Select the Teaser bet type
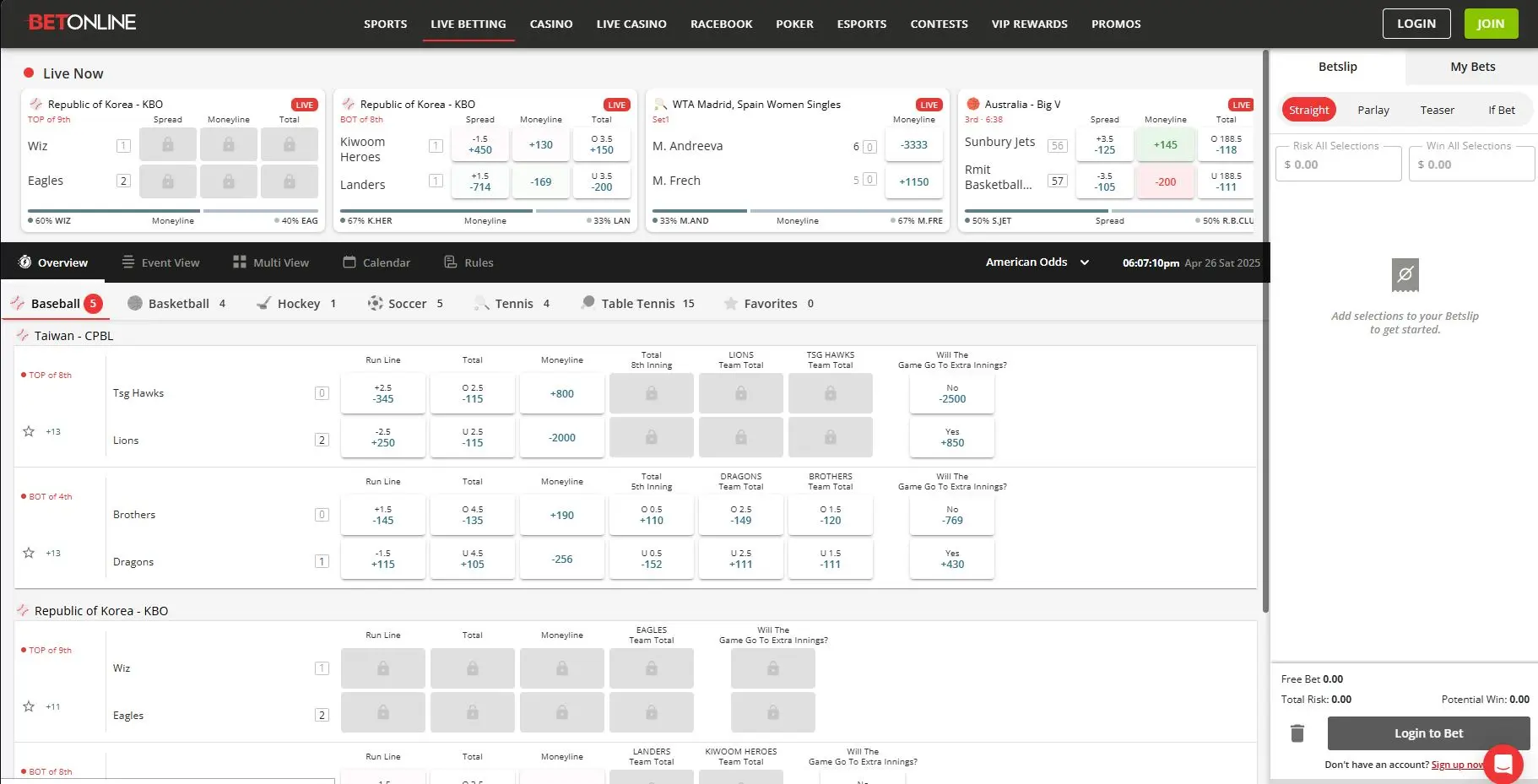The height and width of the screenshot is (784, 1538). point(1438,110)
